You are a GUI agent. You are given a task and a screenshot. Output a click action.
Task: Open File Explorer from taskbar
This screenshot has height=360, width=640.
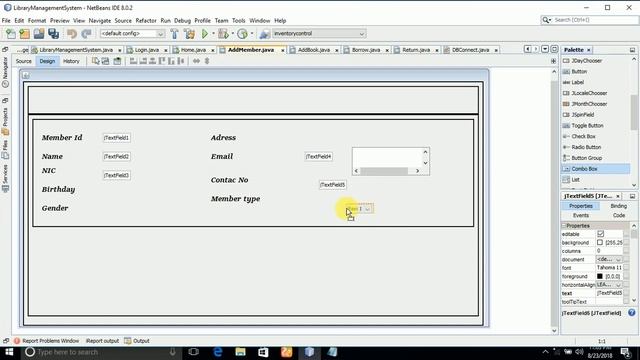click(240, 352)
